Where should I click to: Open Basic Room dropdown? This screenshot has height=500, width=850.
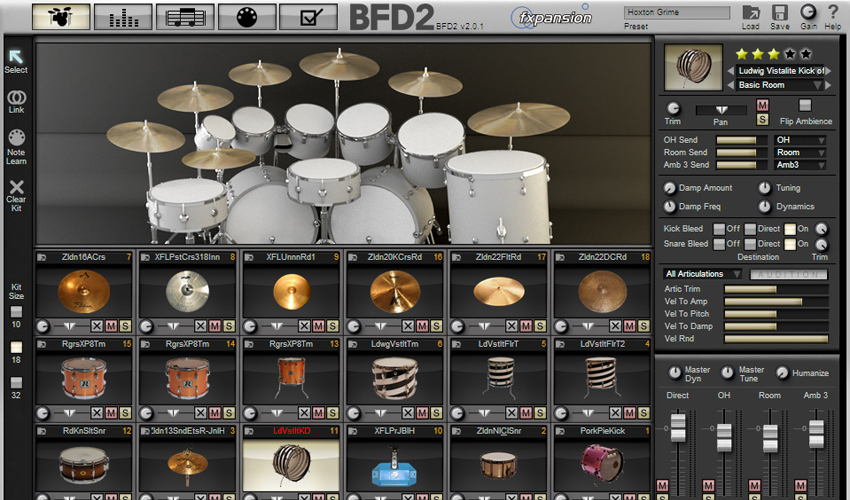point(779,85)
